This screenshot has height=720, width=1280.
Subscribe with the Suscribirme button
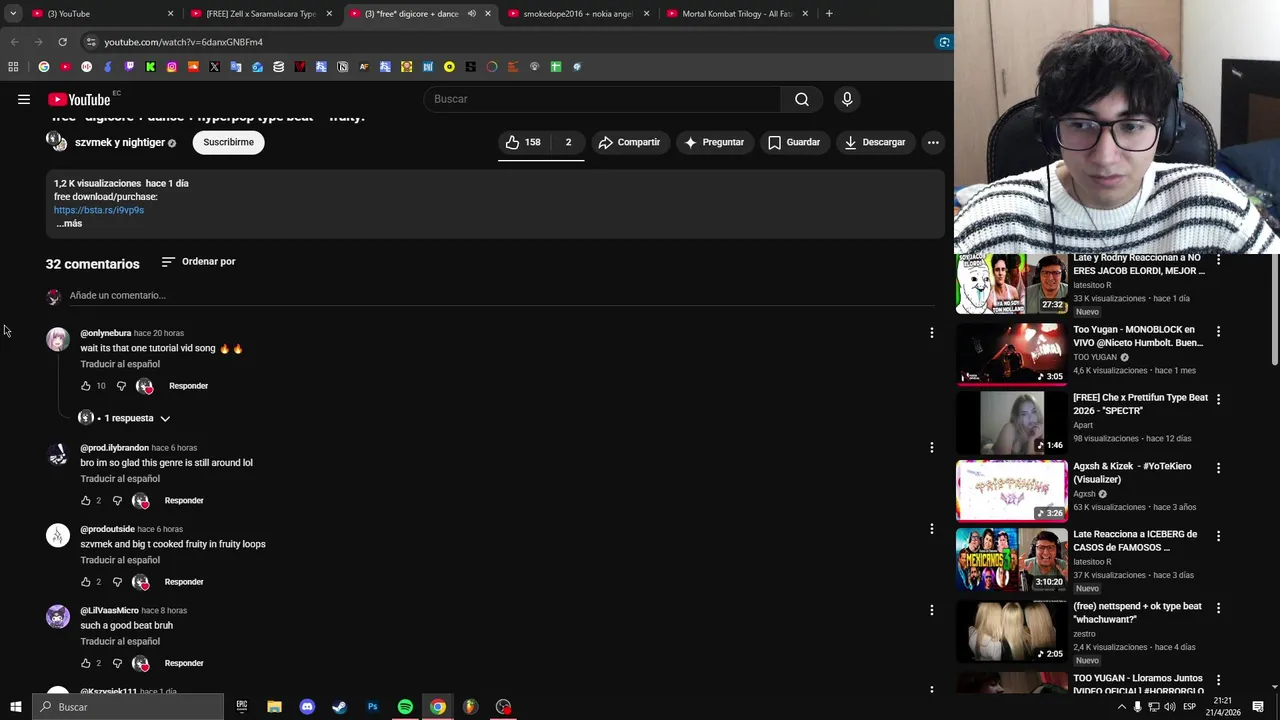228,142
